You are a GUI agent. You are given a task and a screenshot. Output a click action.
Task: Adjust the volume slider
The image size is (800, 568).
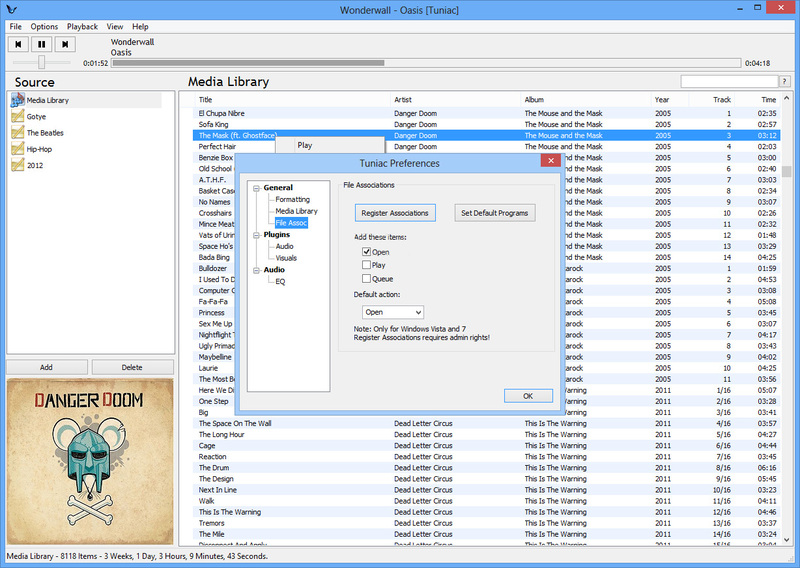pos(41,62)
